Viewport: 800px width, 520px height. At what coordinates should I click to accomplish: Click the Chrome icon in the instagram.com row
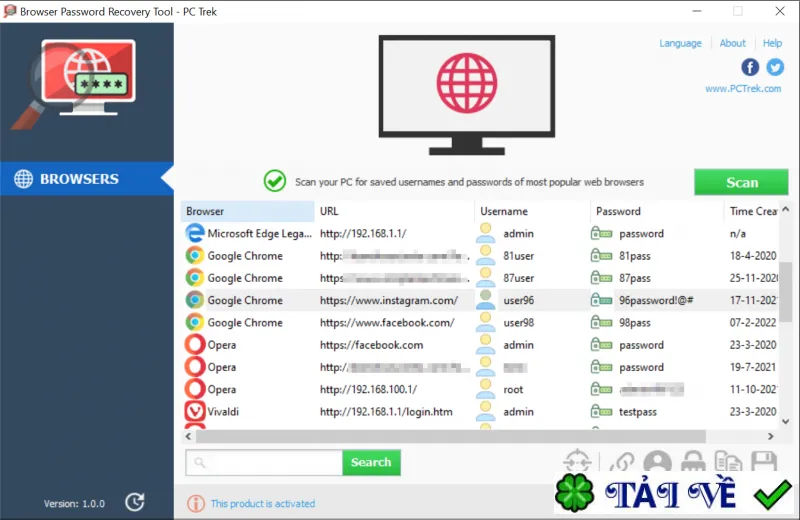coord(195,300)
